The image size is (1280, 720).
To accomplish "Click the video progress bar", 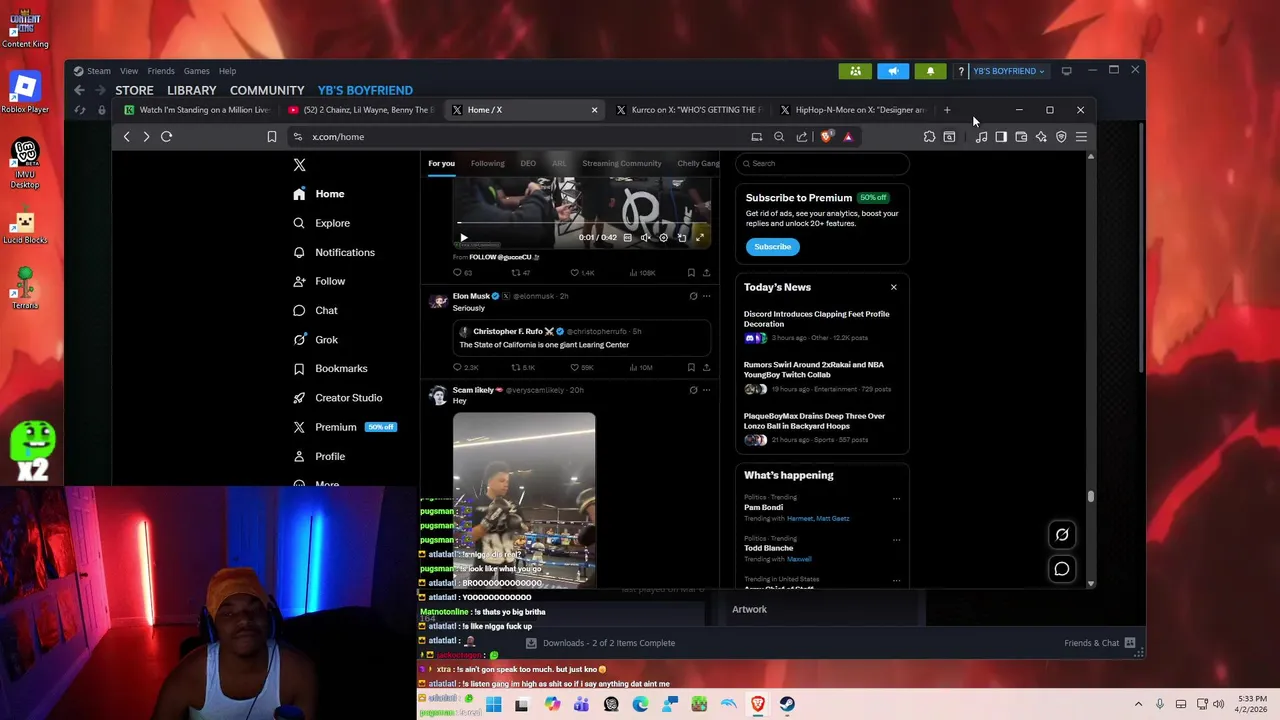I will tap(583, 223).
